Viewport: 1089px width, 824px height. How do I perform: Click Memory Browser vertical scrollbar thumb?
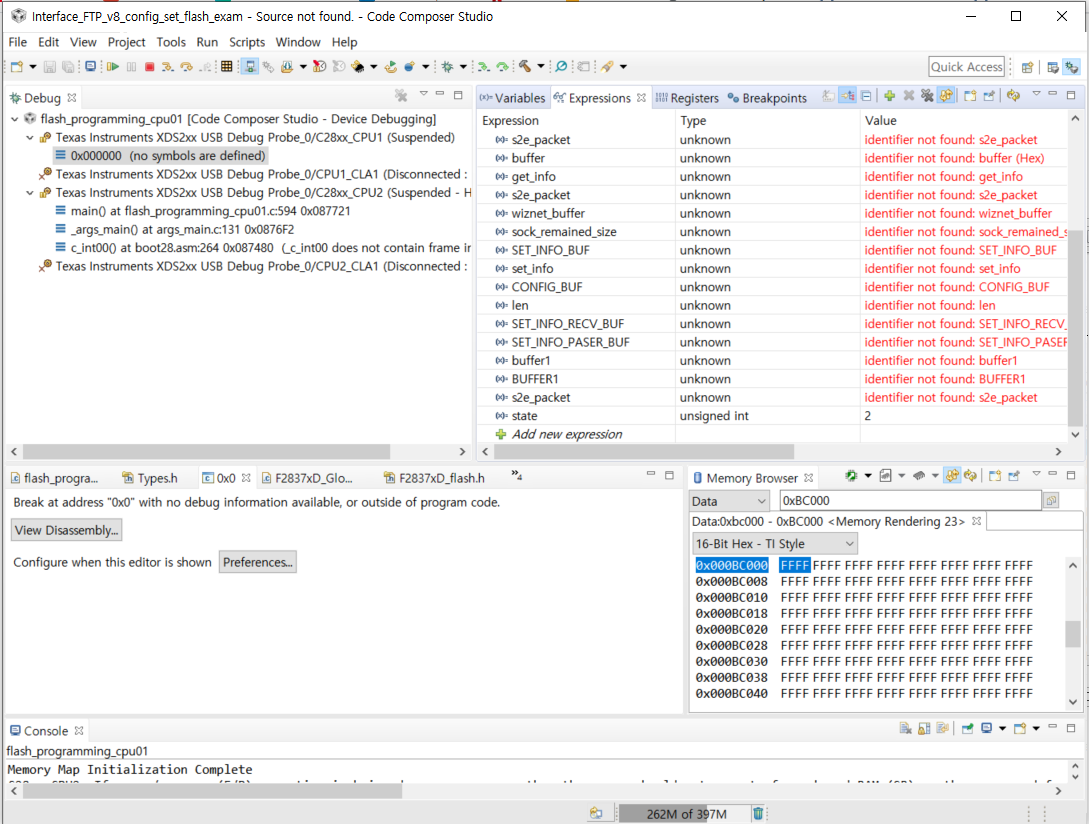pyautogui.click(x=1072, y=633)
